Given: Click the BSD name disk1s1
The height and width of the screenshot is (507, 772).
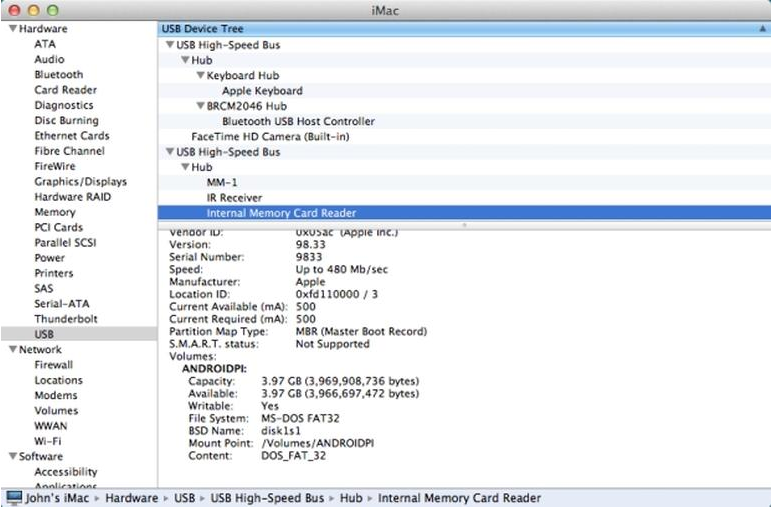Looking at the screenshot, I should click(x=281, y=431).
